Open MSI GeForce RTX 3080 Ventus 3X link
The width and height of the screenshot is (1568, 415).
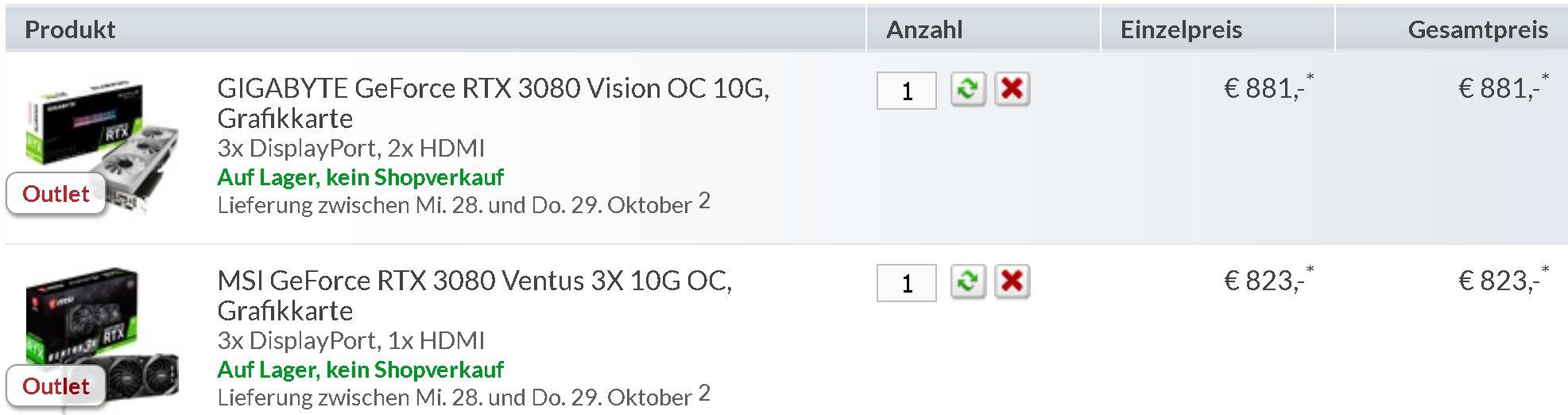click(x=474, y=281)
